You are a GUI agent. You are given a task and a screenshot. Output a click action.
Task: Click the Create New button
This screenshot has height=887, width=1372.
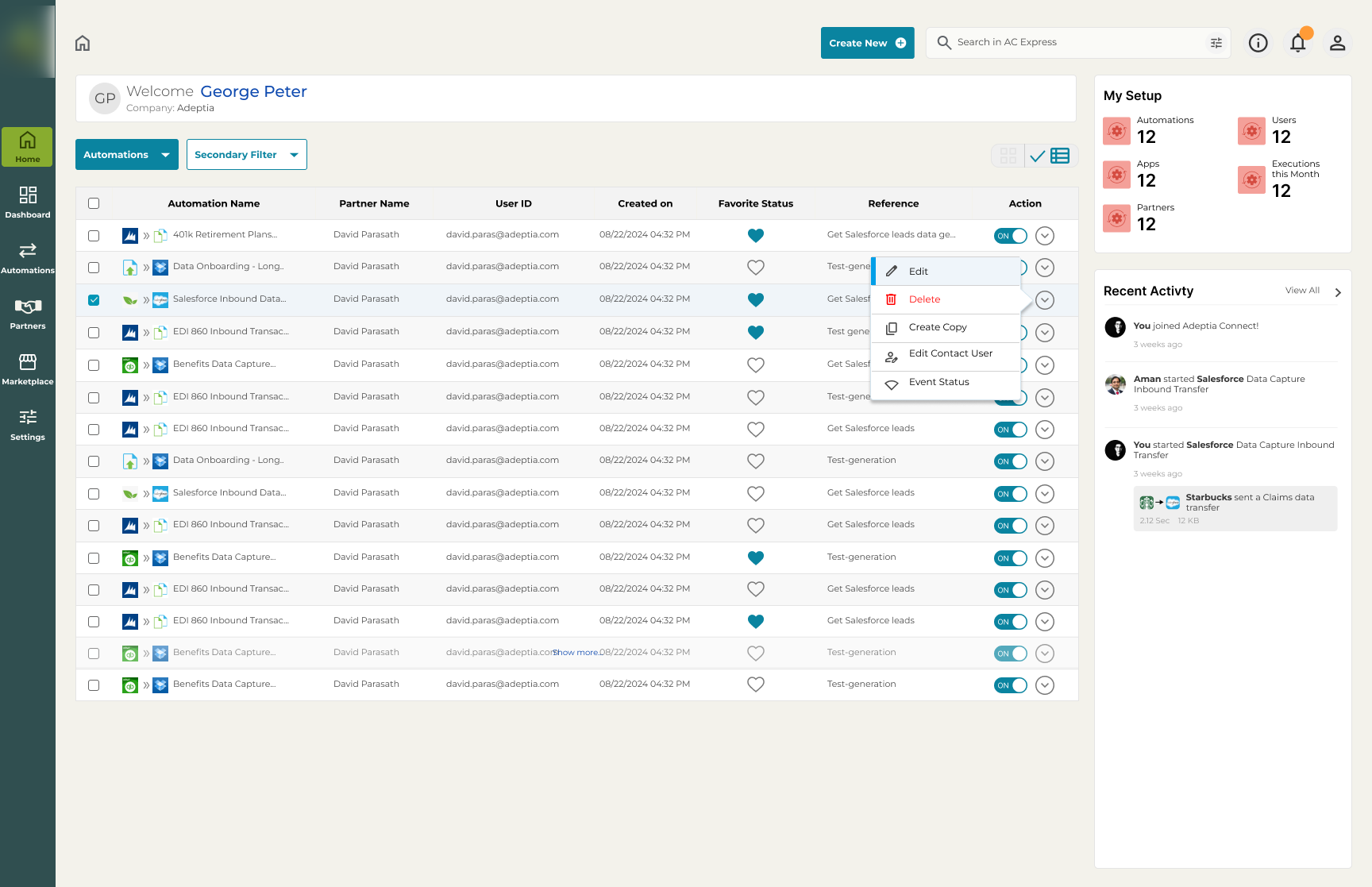click(867, 43)
